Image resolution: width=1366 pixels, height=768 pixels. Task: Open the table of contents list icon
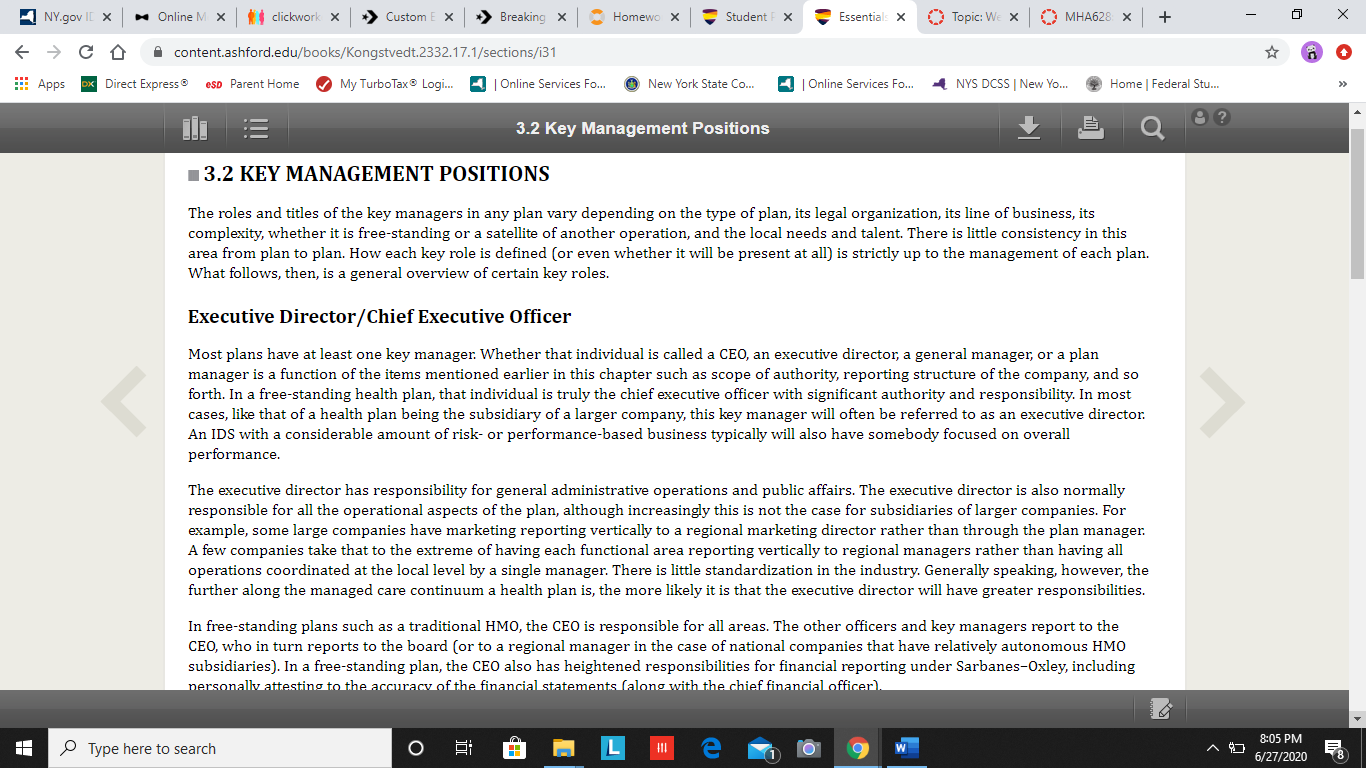coord(256,128)
